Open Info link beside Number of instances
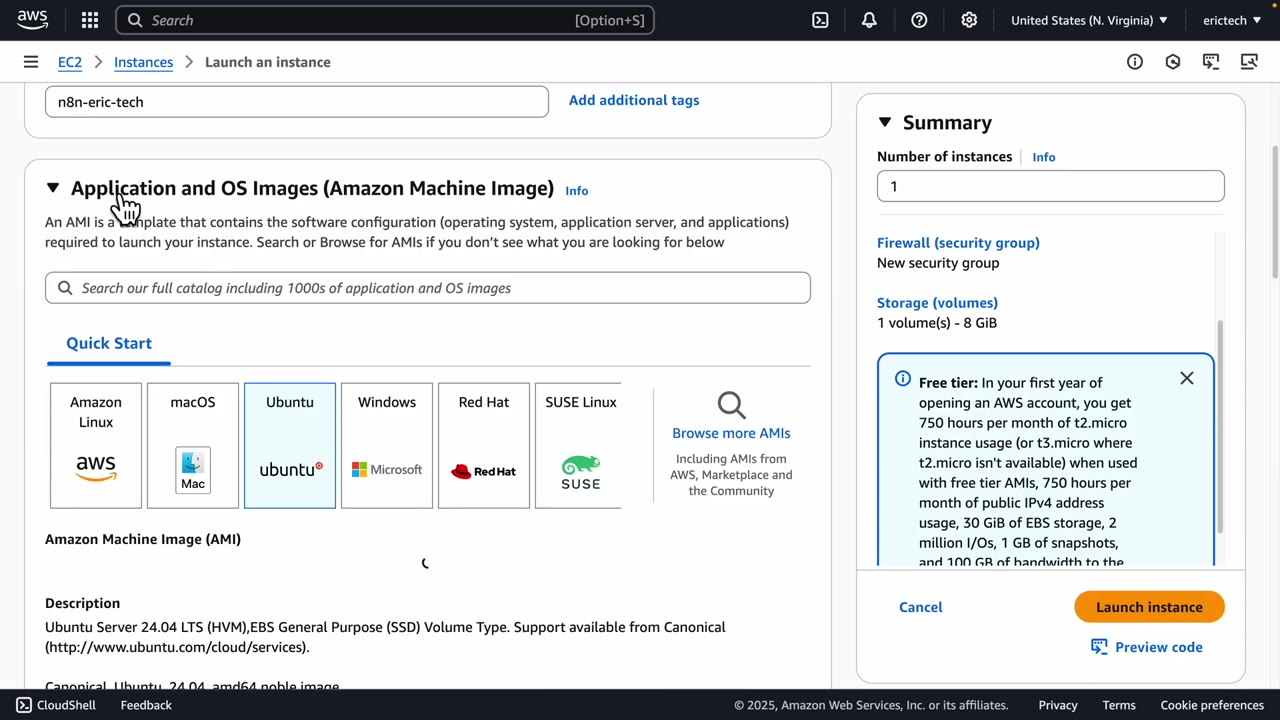 (1044, 157)
